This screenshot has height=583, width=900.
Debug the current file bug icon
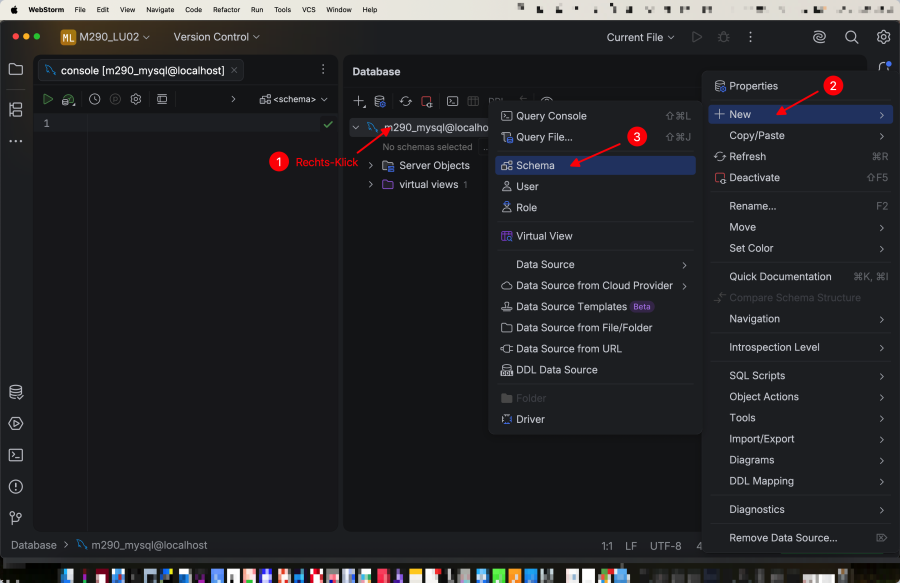(x=723, y=37)
